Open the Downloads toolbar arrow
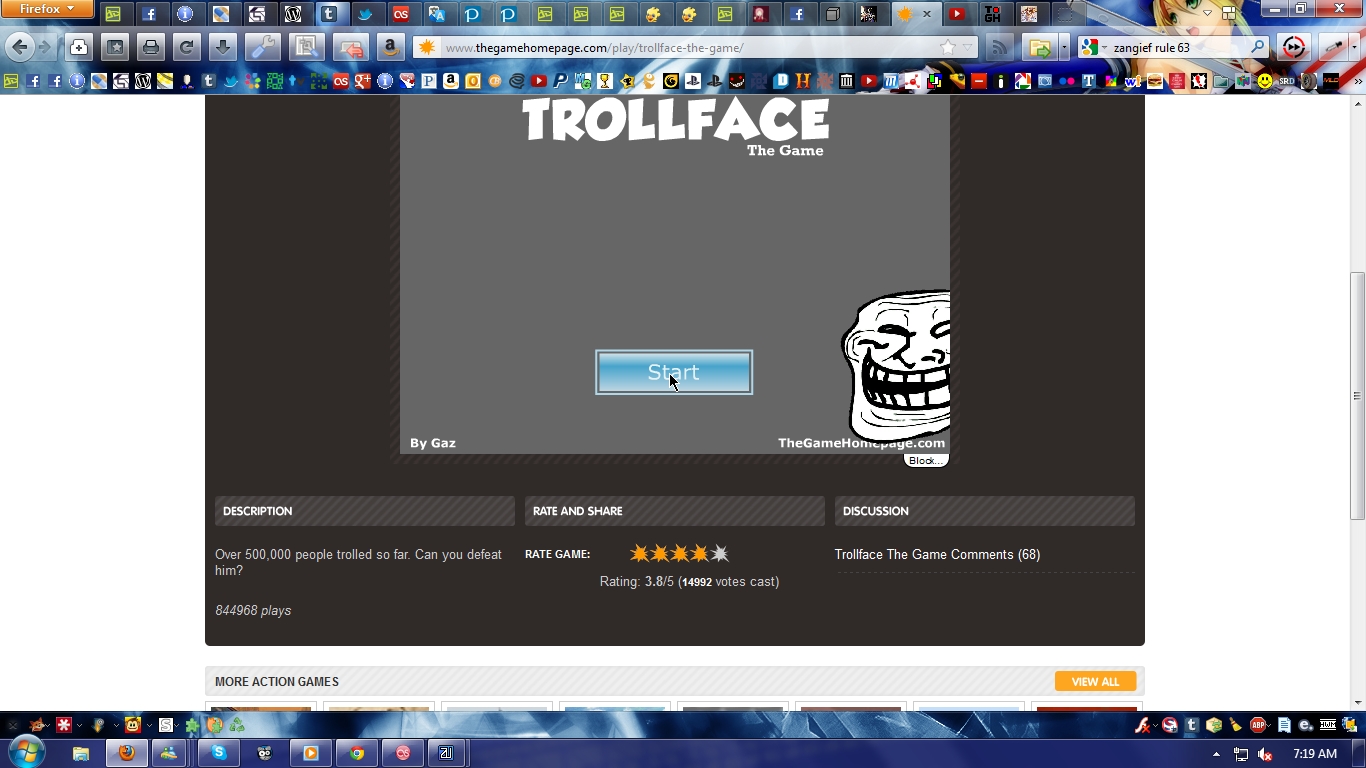This screenshot has width=1366, height=768. (223, 47)
